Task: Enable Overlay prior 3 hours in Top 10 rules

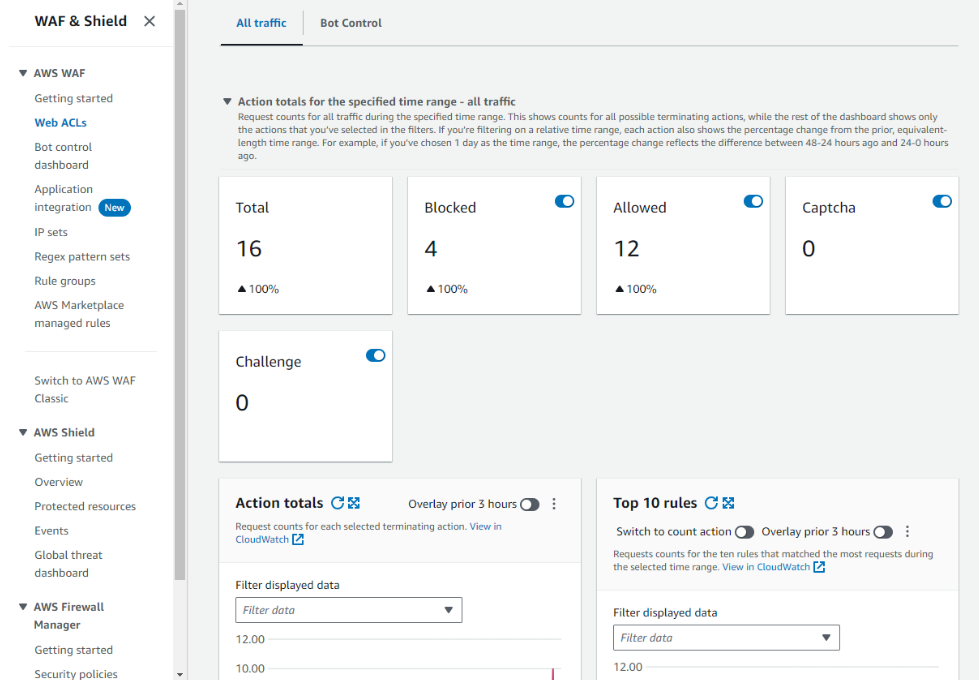Action: (x=883, y=532)
